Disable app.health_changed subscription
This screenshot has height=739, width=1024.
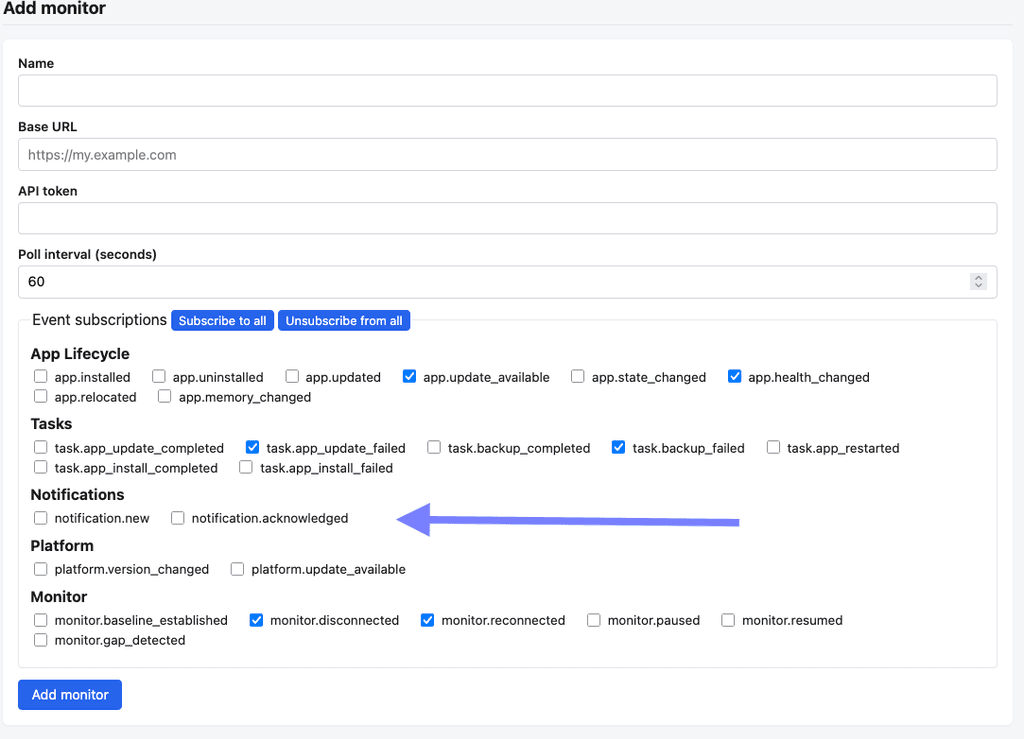click(735, 377)
